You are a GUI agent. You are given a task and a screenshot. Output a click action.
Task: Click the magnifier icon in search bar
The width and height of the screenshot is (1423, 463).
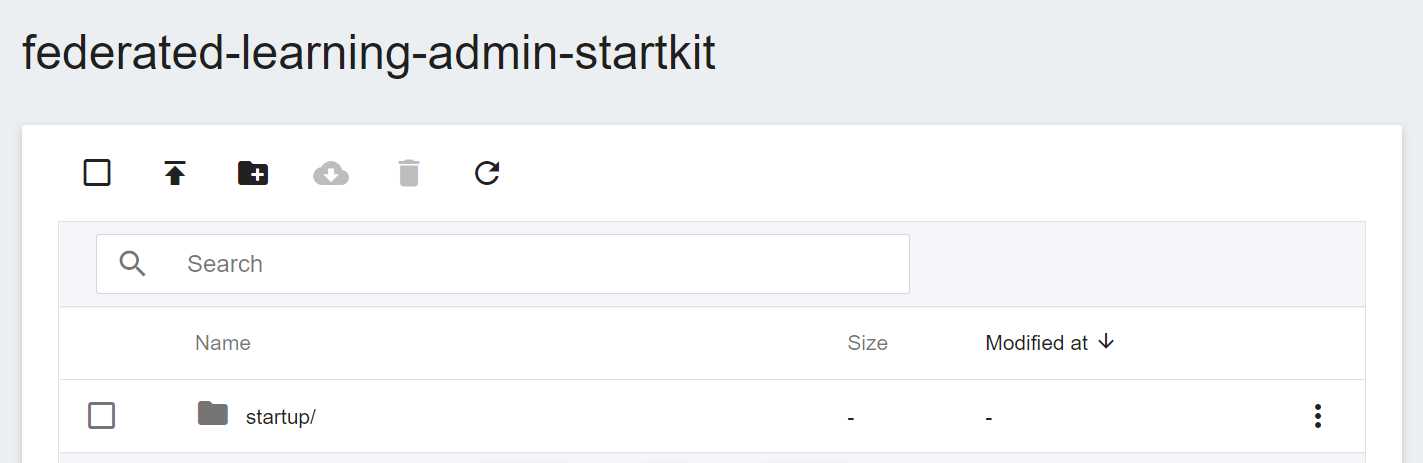(133, 264)
